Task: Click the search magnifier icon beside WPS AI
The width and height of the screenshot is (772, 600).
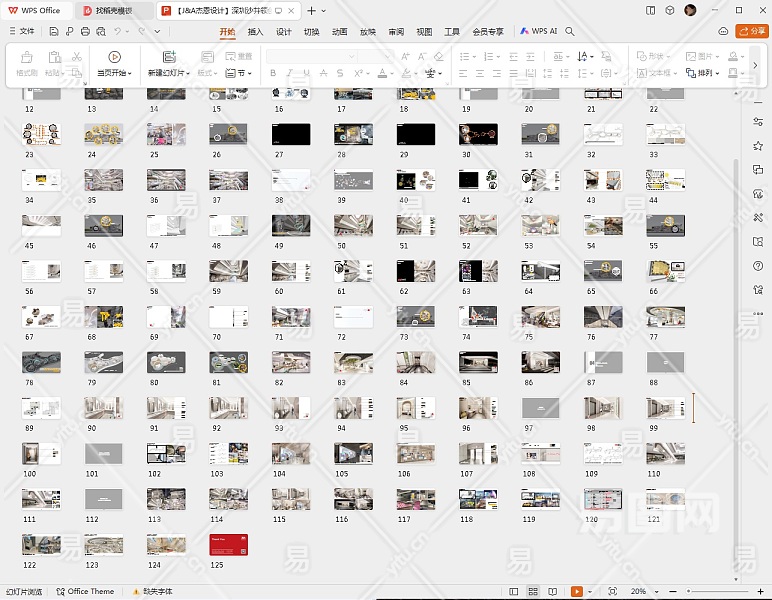Action: (x=570, y=31)
